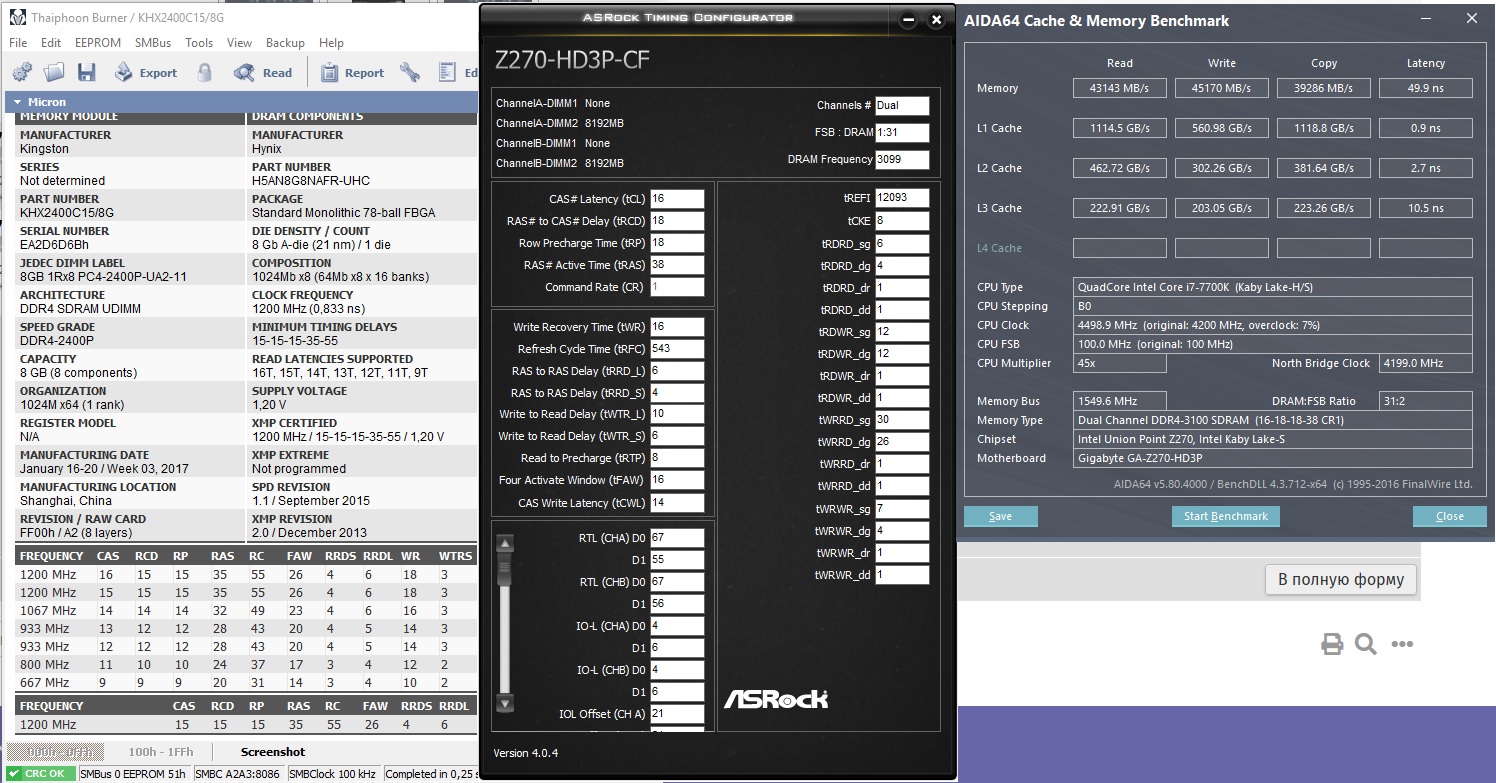The width and height of the screenshot is (1496, 783).
Task: Click the CPU Type value in AIDA64
Action: 1273,287
